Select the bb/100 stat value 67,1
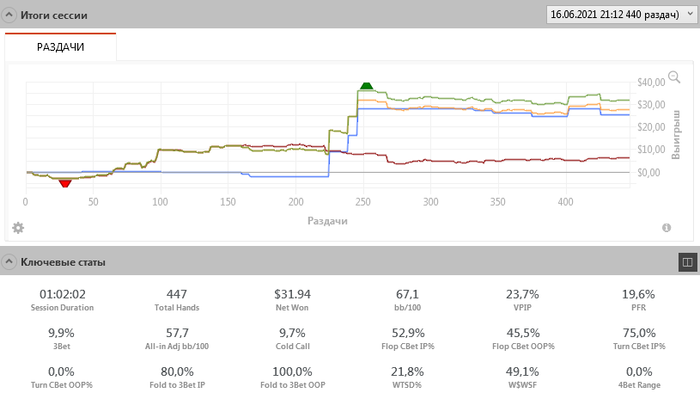Viewport: 700px width, 399px height. click(407, 294)
